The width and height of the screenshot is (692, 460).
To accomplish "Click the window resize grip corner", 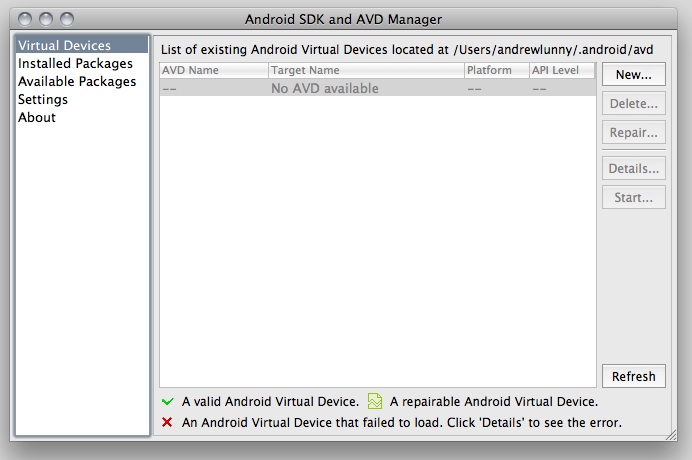I will click(x=671, y=435).
